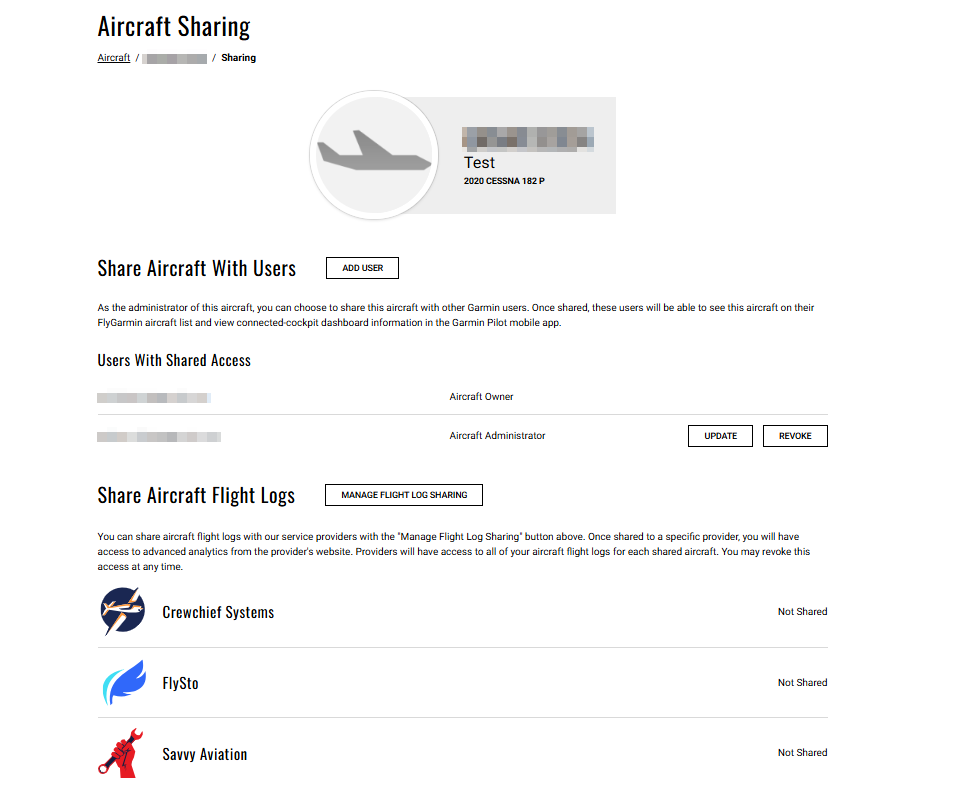
Task: Click Not Shared status for FlySto
Action: (803, 683)
